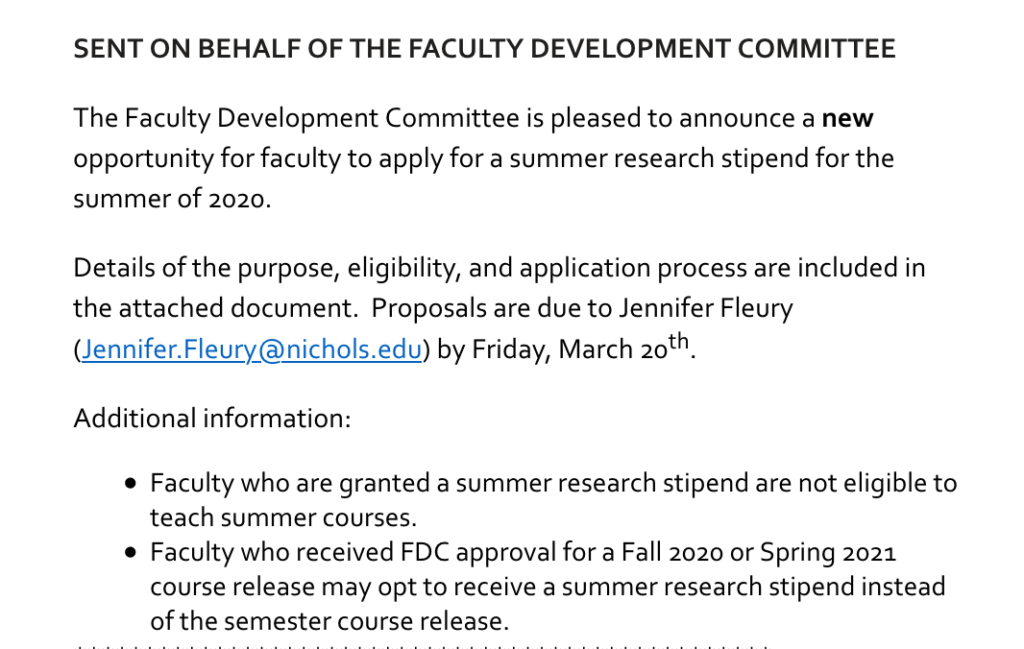Screen dimensions: 1024x649
Task: Click the "Additional information:" text
Action: point(212,418)
